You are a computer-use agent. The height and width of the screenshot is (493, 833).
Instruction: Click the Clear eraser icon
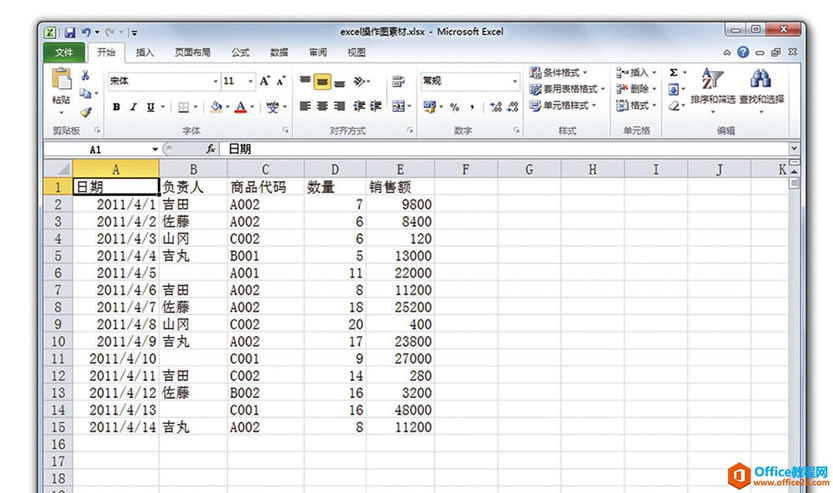tap(673, 106)
